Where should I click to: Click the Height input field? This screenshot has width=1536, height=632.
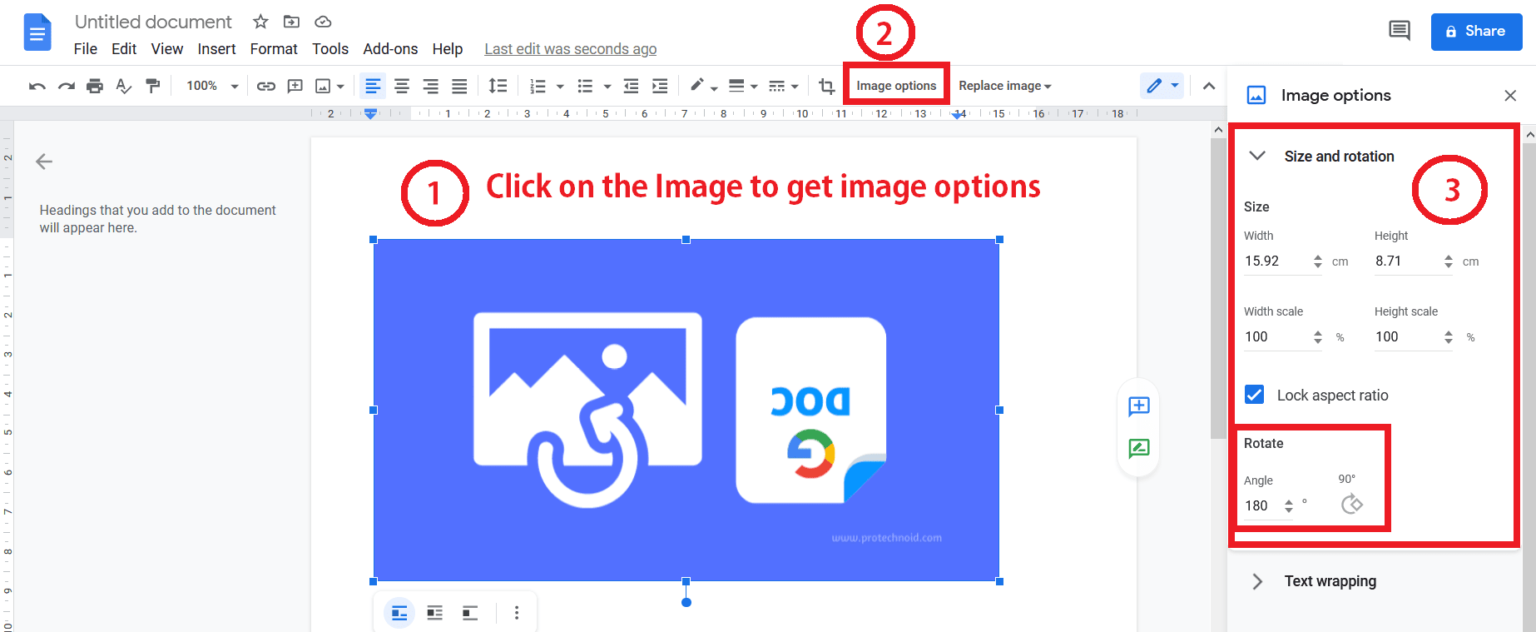point(1414,261)
